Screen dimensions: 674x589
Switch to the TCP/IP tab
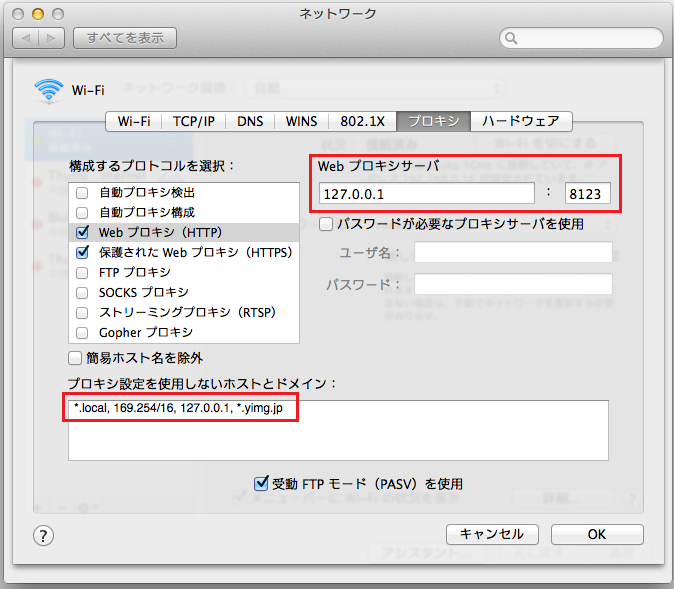click(193, 121)
